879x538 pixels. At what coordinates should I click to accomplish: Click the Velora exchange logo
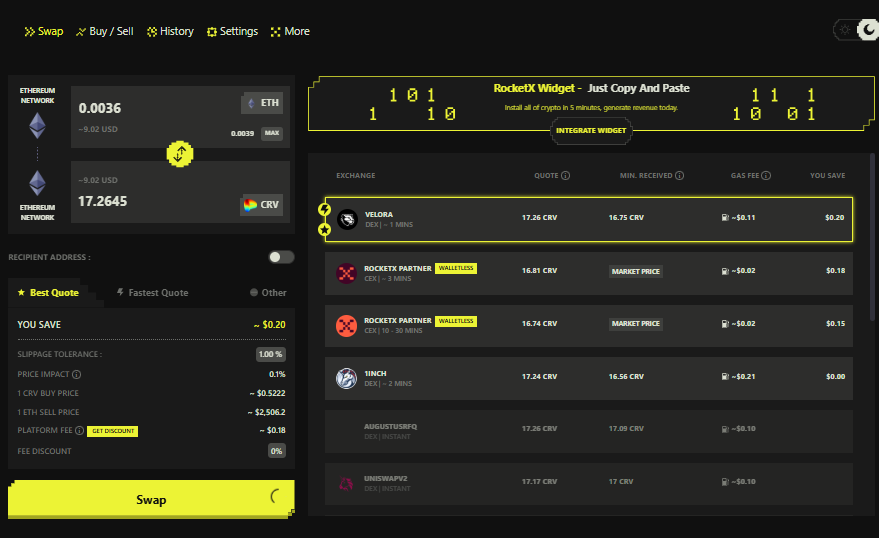click(348, 219)
